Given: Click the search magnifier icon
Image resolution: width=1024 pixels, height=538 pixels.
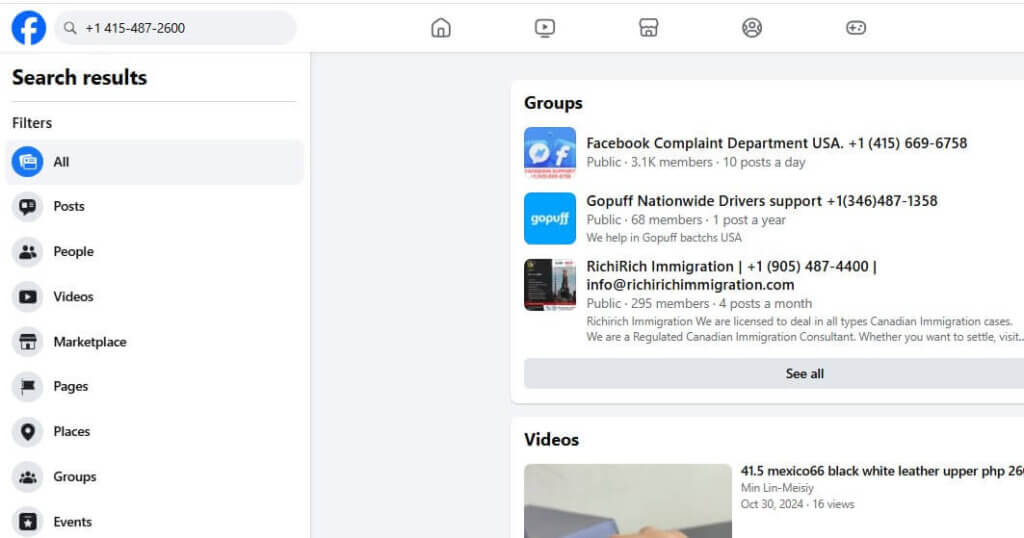Looking at the screenshot, I should [70, 28].
